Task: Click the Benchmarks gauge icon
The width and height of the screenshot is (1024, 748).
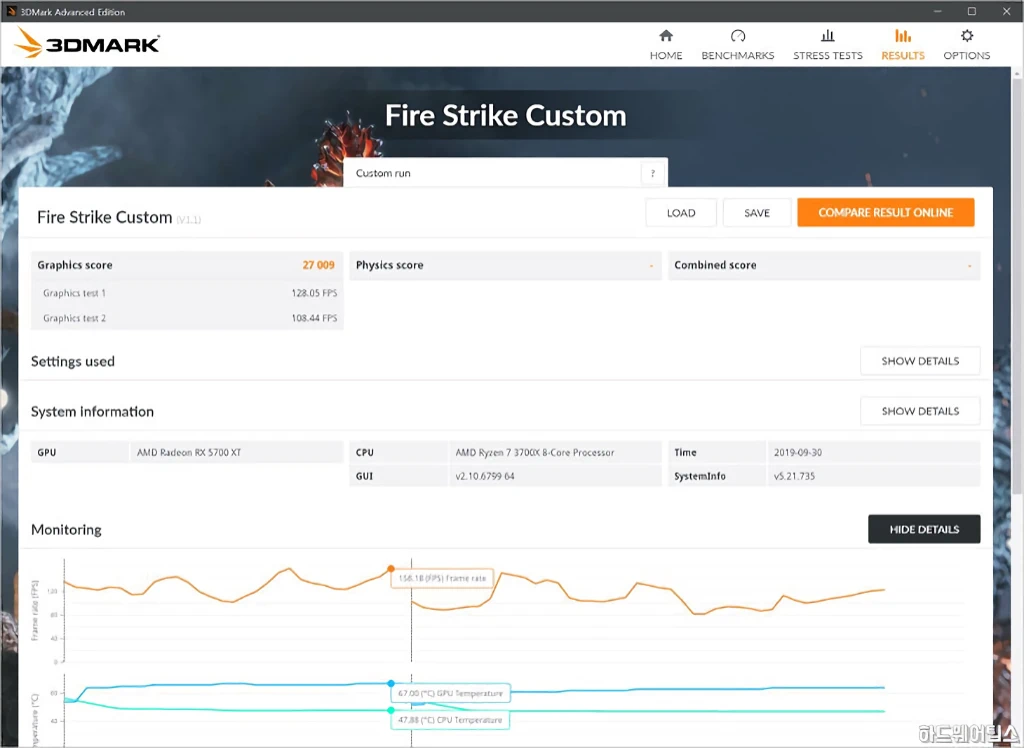Action: point(737,35)
